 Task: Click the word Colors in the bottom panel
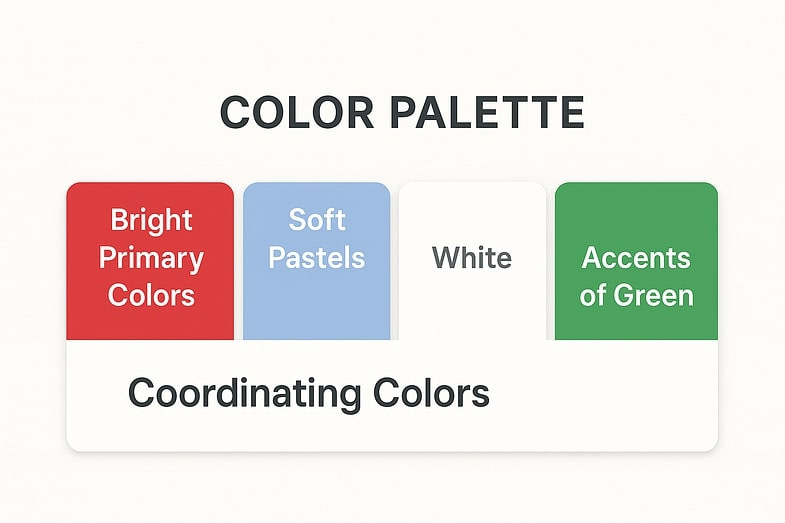point(431,393)
